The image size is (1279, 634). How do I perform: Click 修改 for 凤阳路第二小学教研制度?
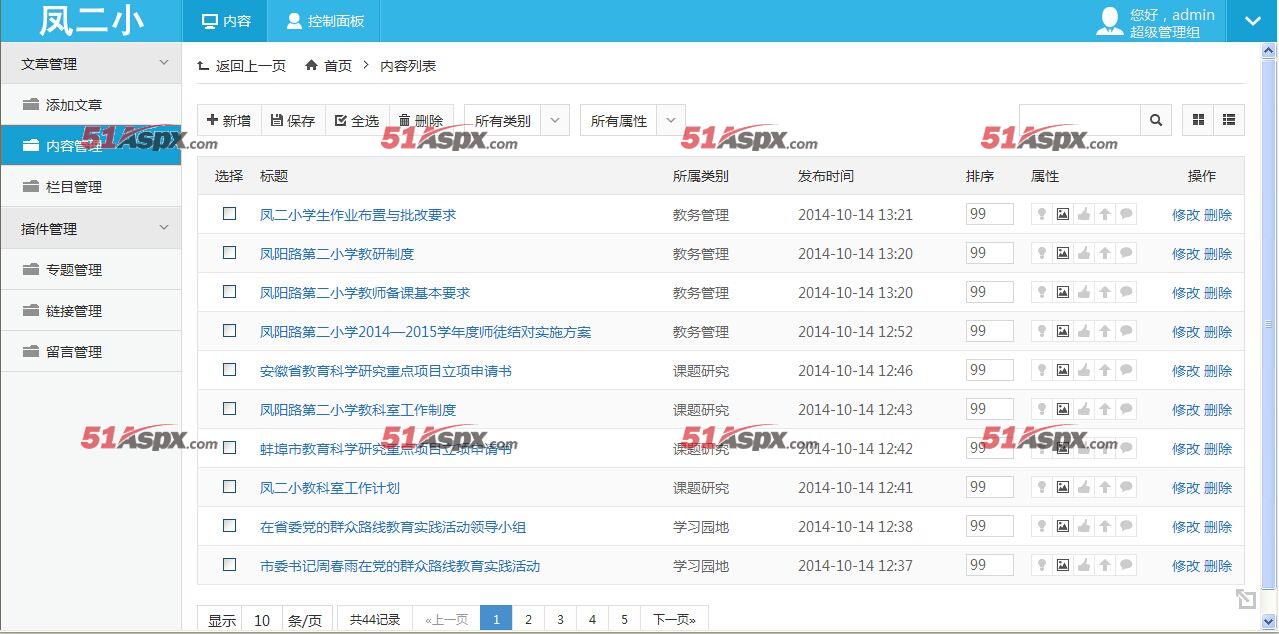[x=1185, y=253]
